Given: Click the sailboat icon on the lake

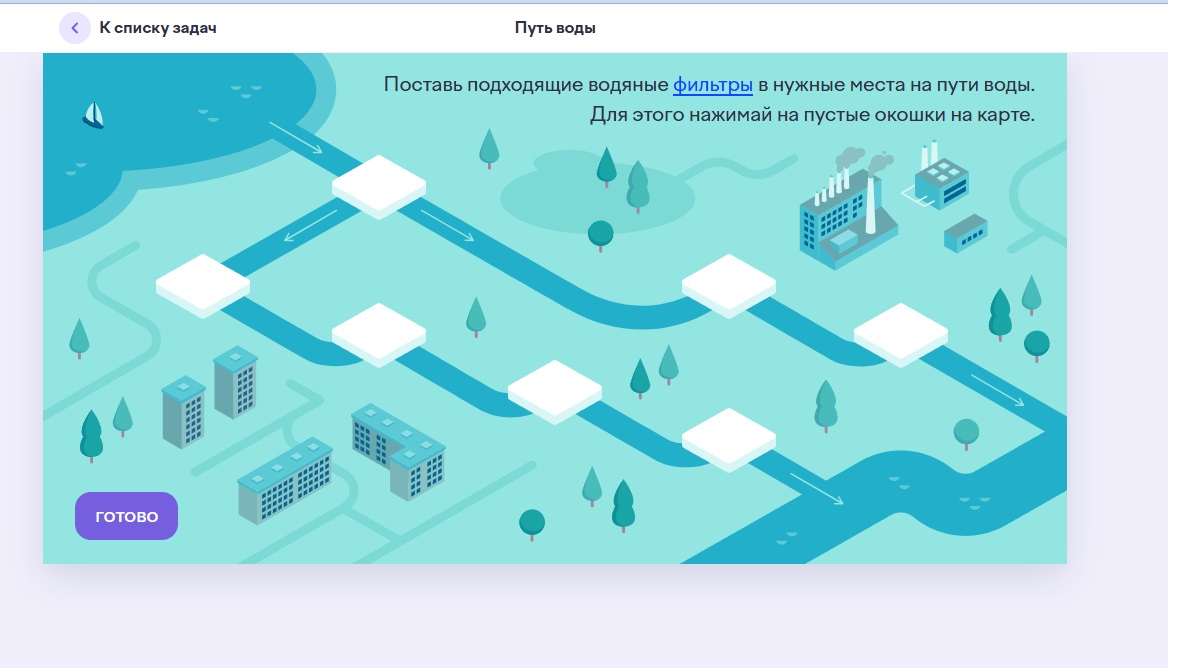Looking at the screenshot, I should [93, 116].
